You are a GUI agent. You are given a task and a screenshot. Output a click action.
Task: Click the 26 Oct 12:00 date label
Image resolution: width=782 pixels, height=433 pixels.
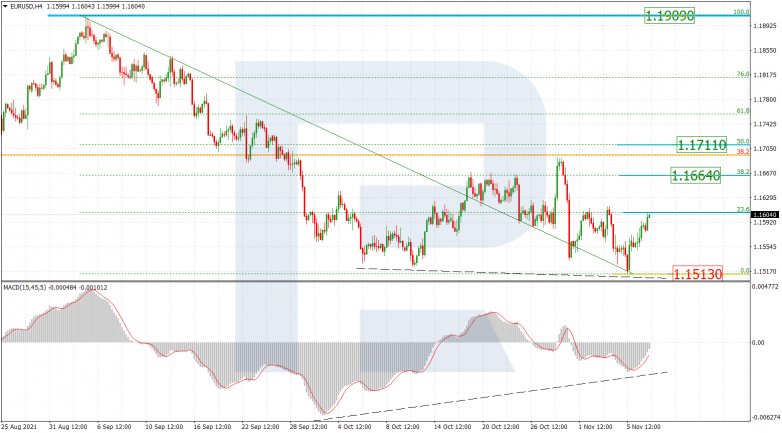(x=549, y=427)
